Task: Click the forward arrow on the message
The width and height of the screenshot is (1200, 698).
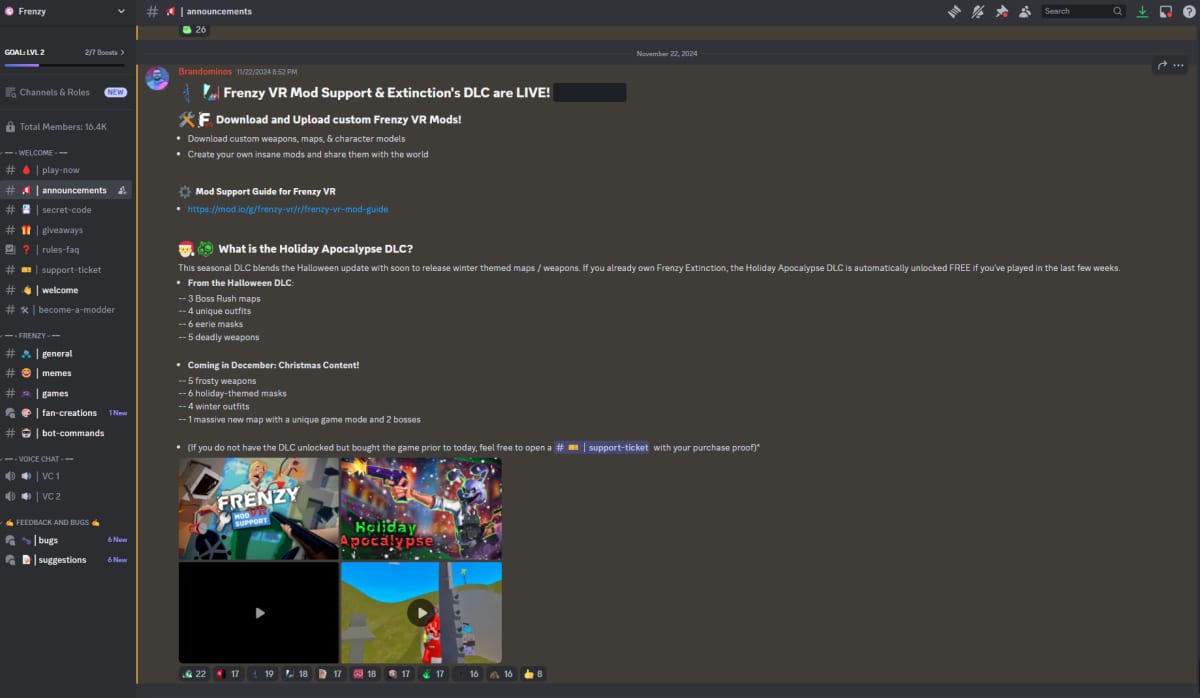Action: pyautogui.click(x=1163, y=65)
